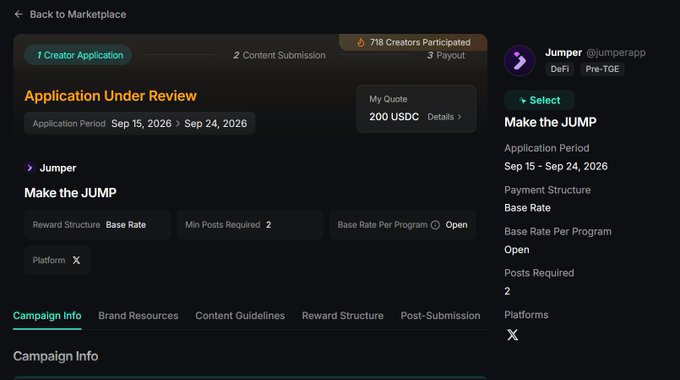The height and width of the screenshot is (380, 680).
Task: Switch to Campaign Info tab
Action: pos(47,316)
